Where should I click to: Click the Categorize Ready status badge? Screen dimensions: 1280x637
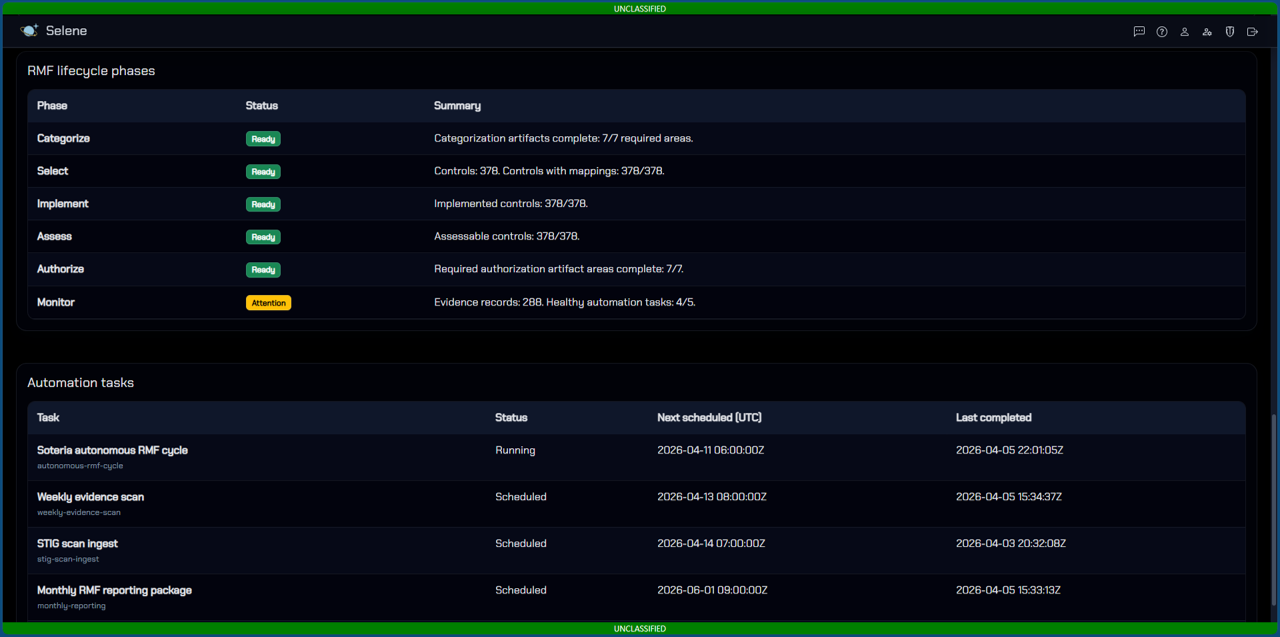point(263,139)
